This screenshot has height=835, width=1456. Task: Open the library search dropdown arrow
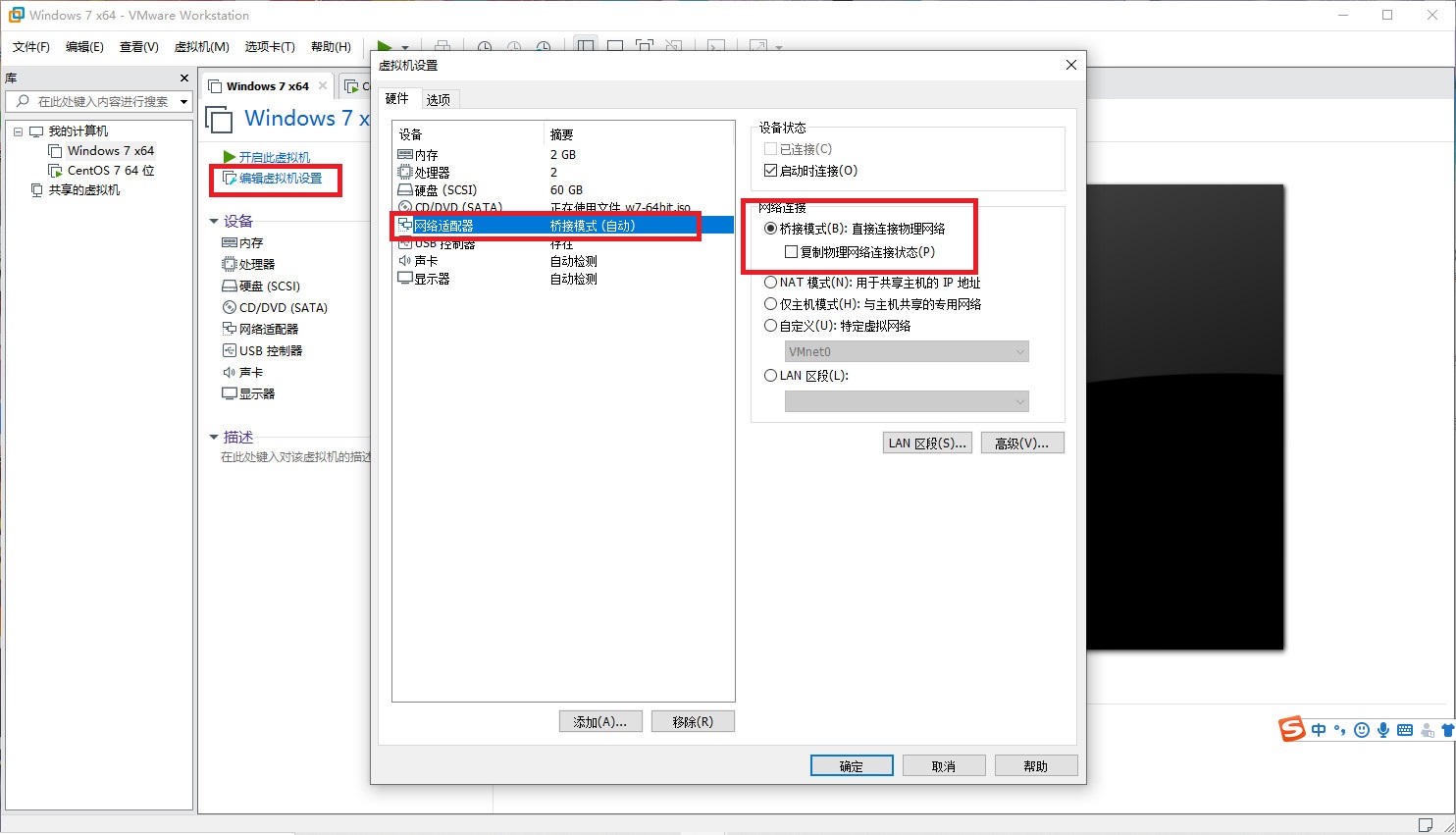pyautogui.click(x=183, y=102)
